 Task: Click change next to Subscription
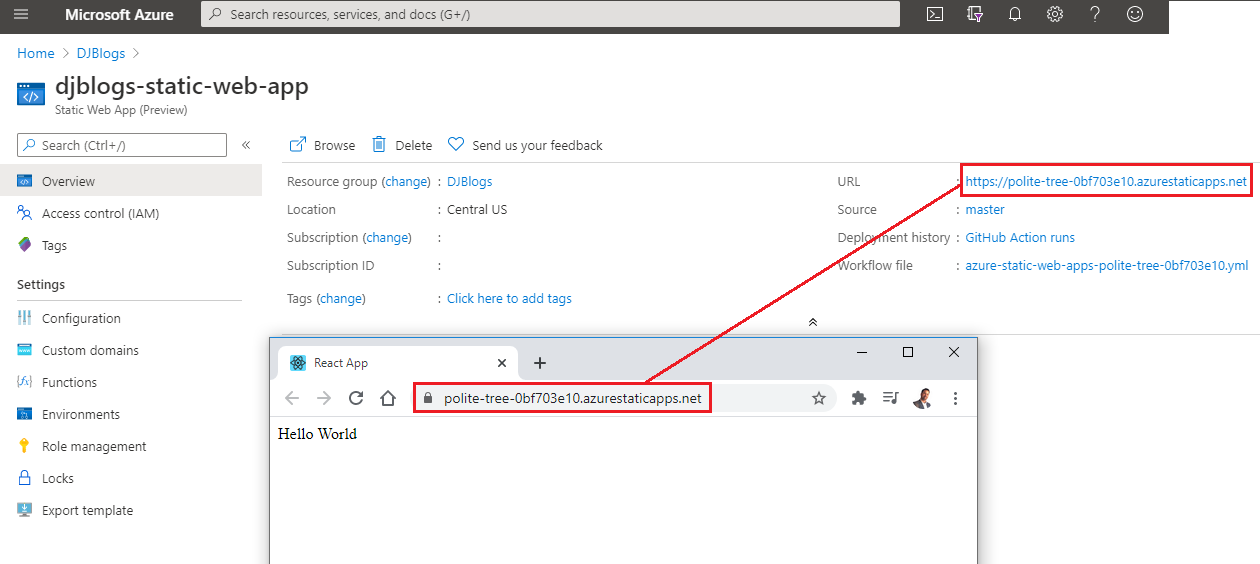(x=388, y=238)
